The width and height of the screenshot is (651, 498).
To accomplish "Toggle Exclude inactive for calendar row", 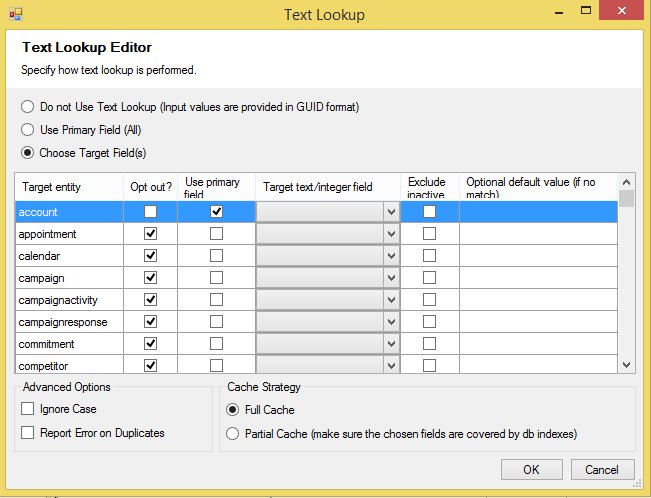I will click(x=429, y=256).
